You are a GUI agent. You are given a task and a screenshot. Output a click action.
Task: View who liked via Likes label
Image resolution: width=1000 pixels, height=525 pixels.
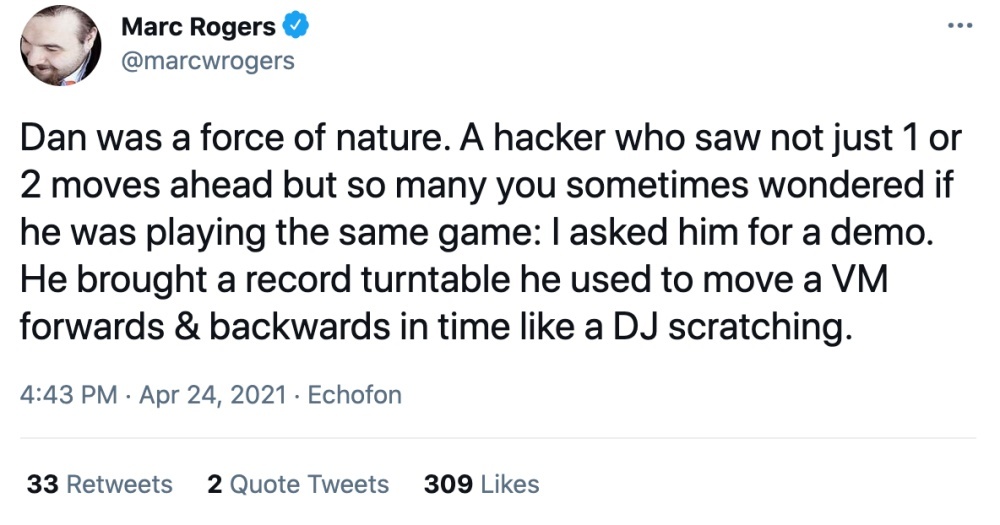pyautogui.click(x=510, y=485)
